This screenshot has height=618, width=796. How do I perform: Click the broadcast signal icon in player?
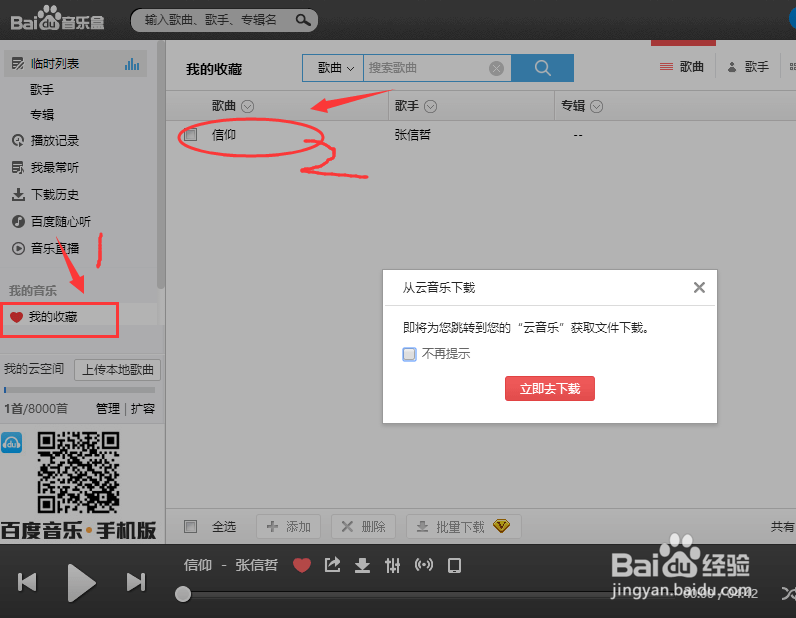pos(423,565)
